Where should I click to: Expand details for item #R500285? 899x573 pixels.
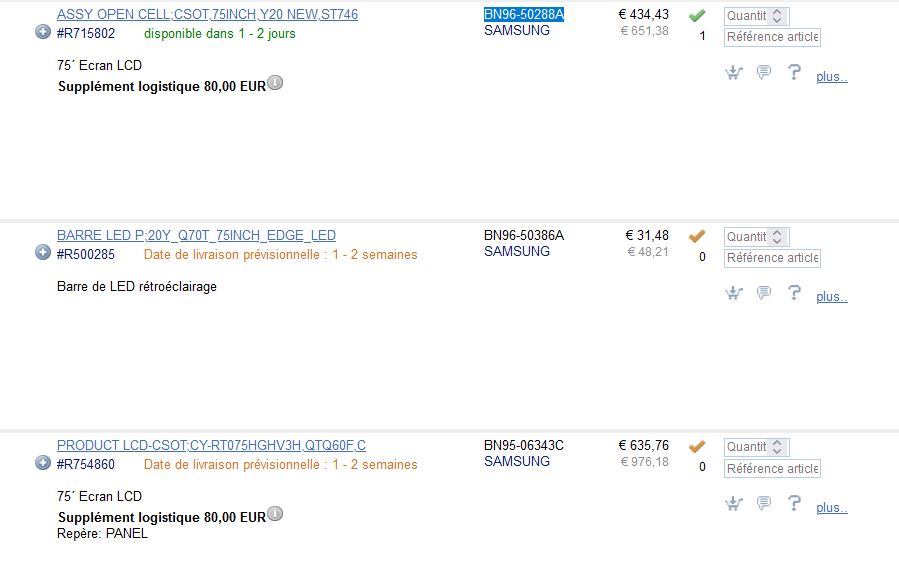pyautogui.click(x=43, y=253)
